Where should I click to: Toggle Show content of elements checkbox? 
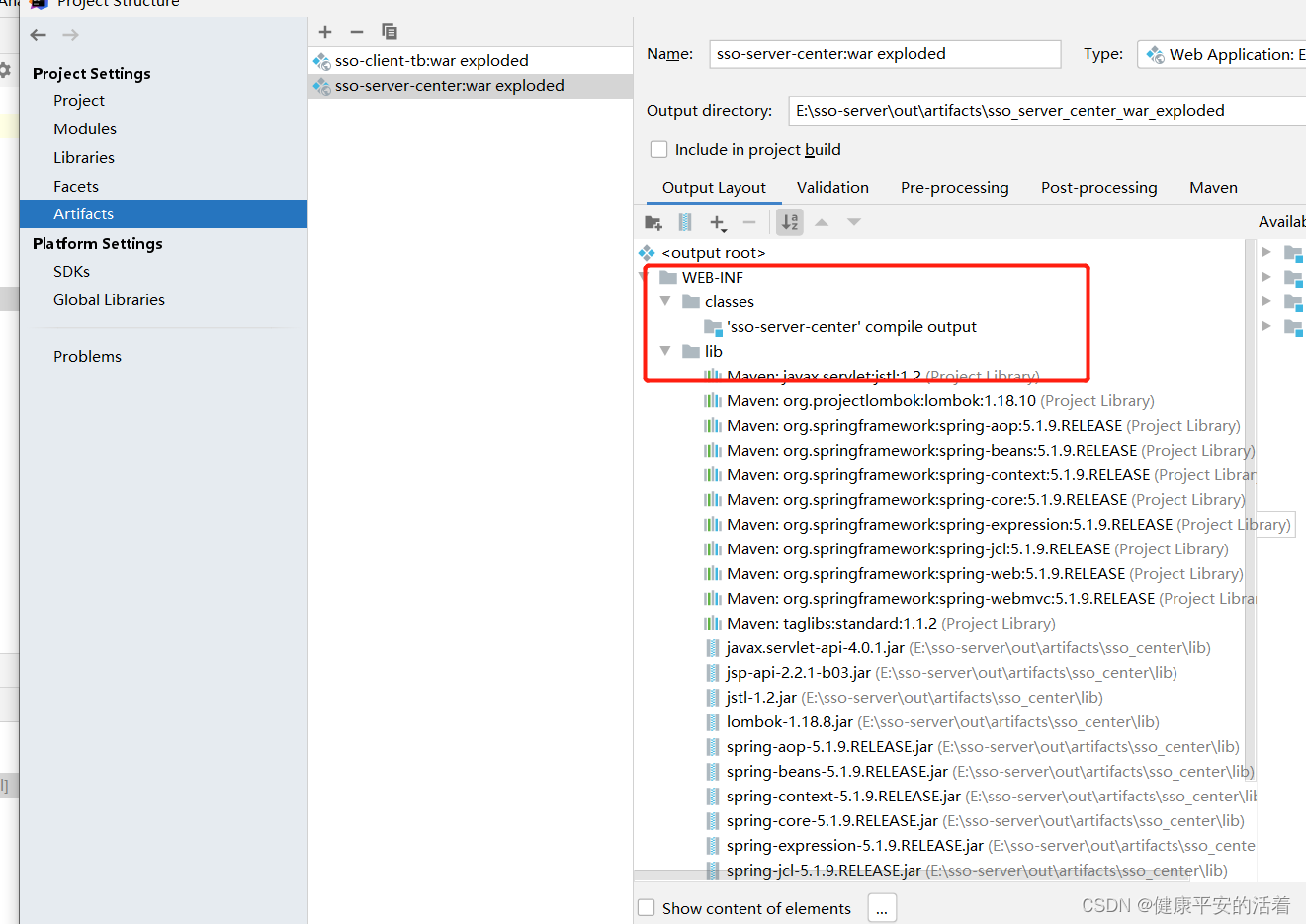[x=647, y=908]
